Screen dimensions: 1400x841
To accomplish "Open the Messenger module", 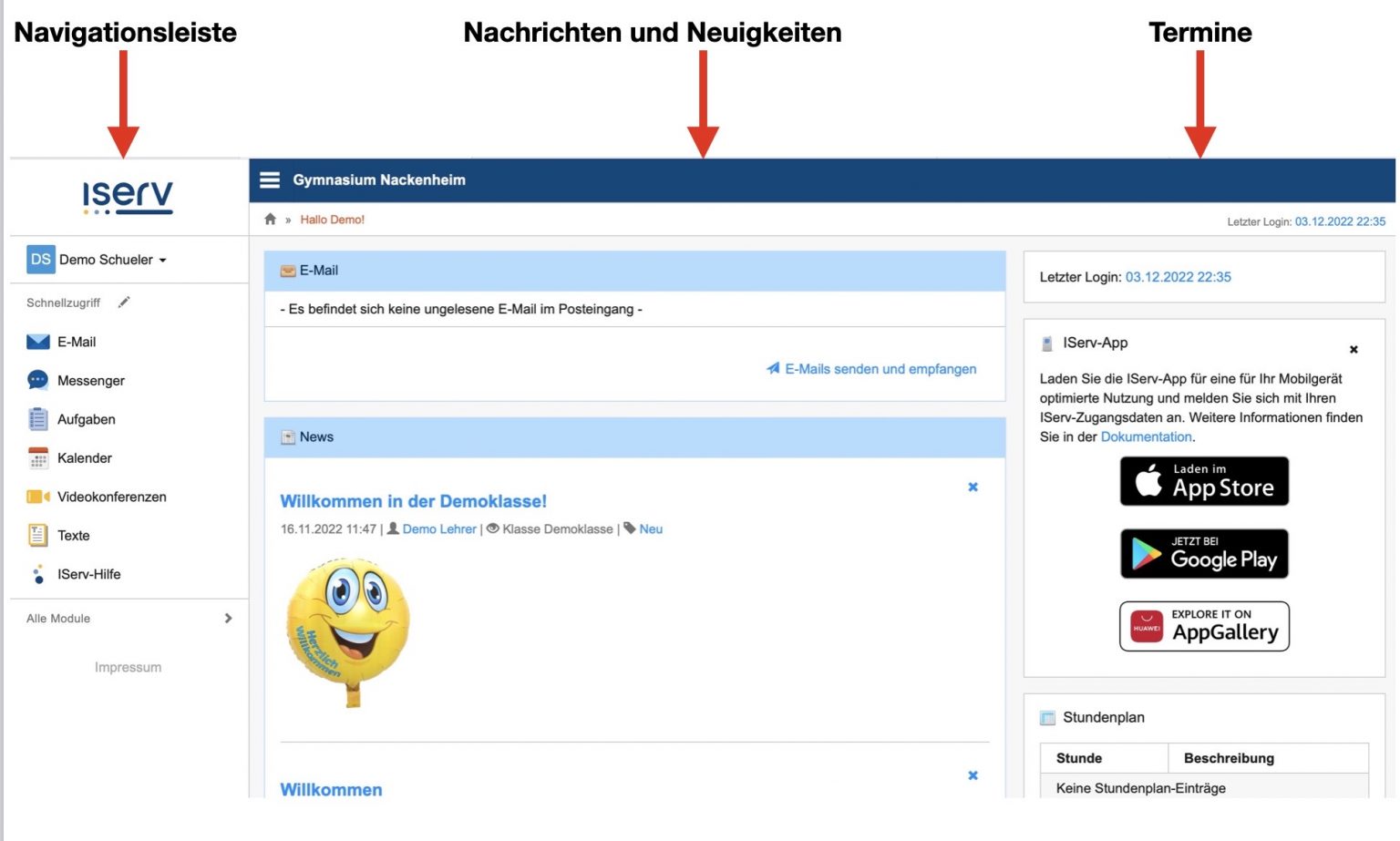I will coord(90,381).
